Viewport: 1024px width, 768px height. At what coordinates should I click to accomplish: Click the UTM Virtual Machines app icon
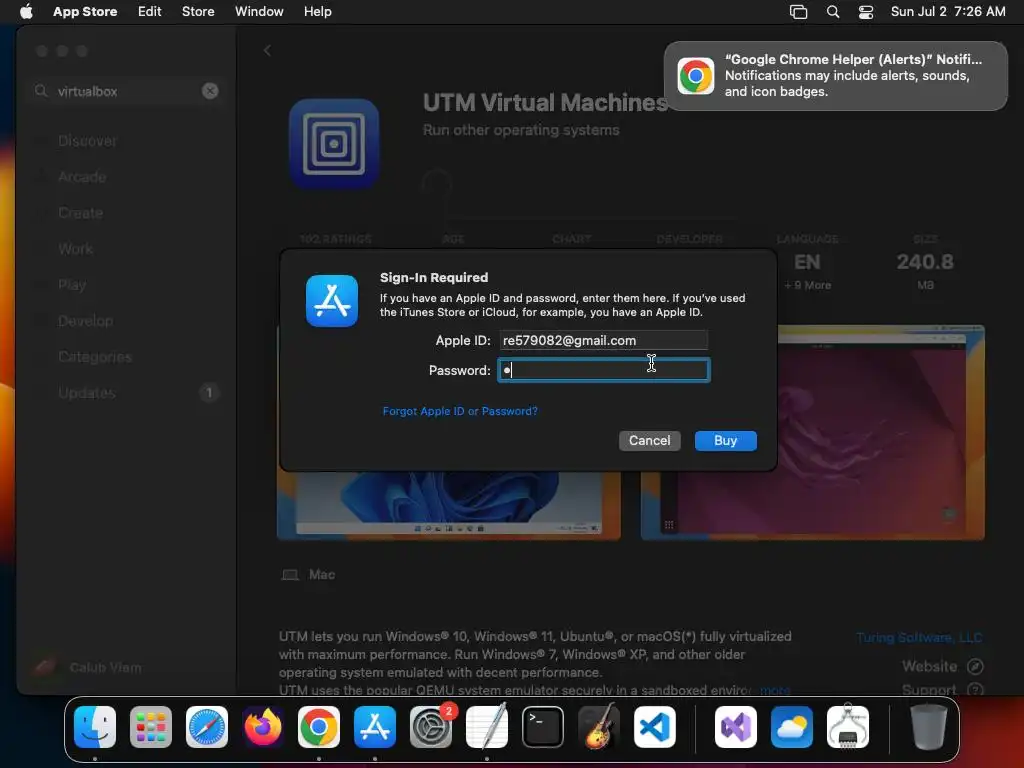pyautogui.click(x=334, y=144)
